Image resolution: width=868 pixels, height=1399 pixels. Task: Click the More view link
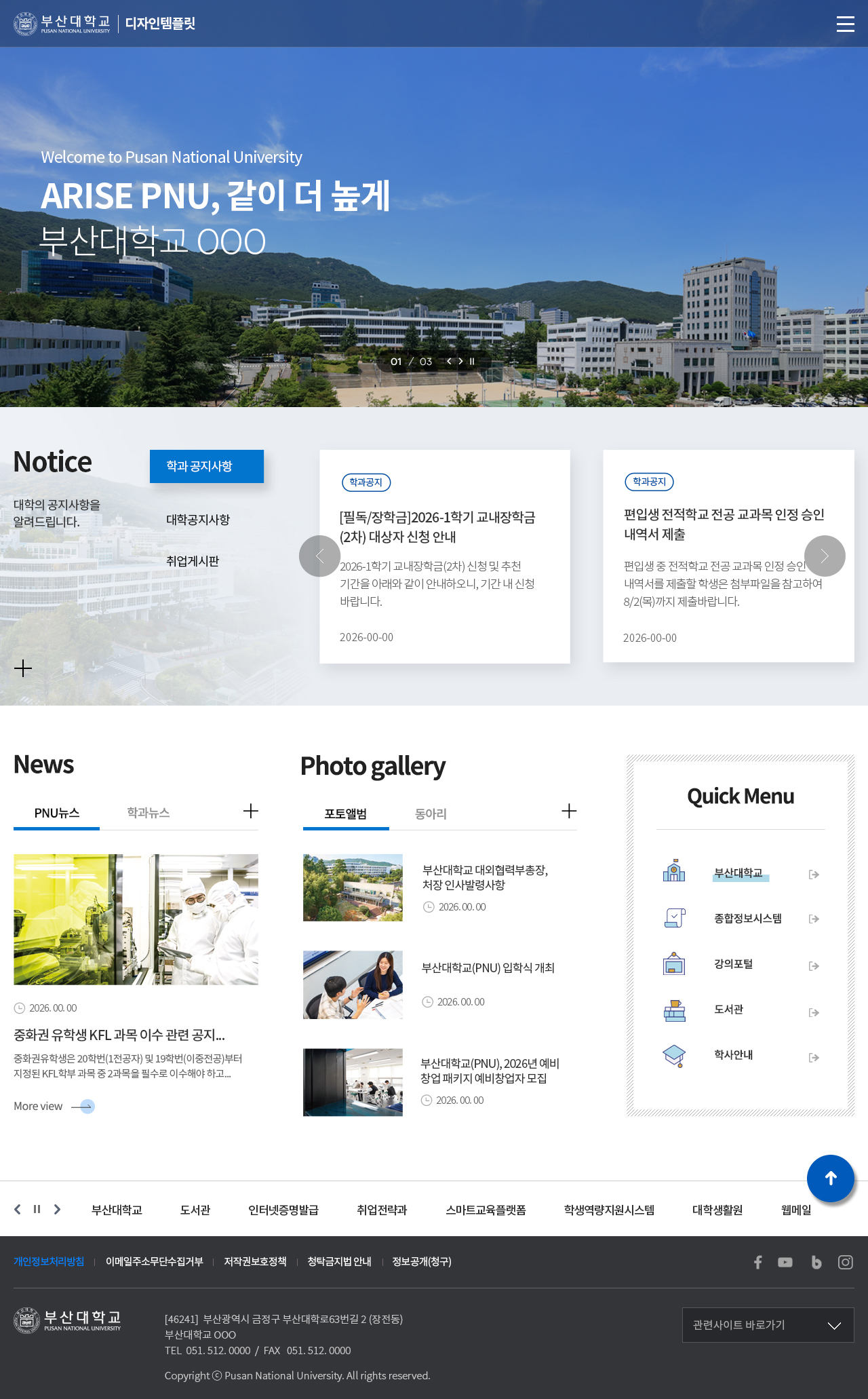coord(54,1107)
